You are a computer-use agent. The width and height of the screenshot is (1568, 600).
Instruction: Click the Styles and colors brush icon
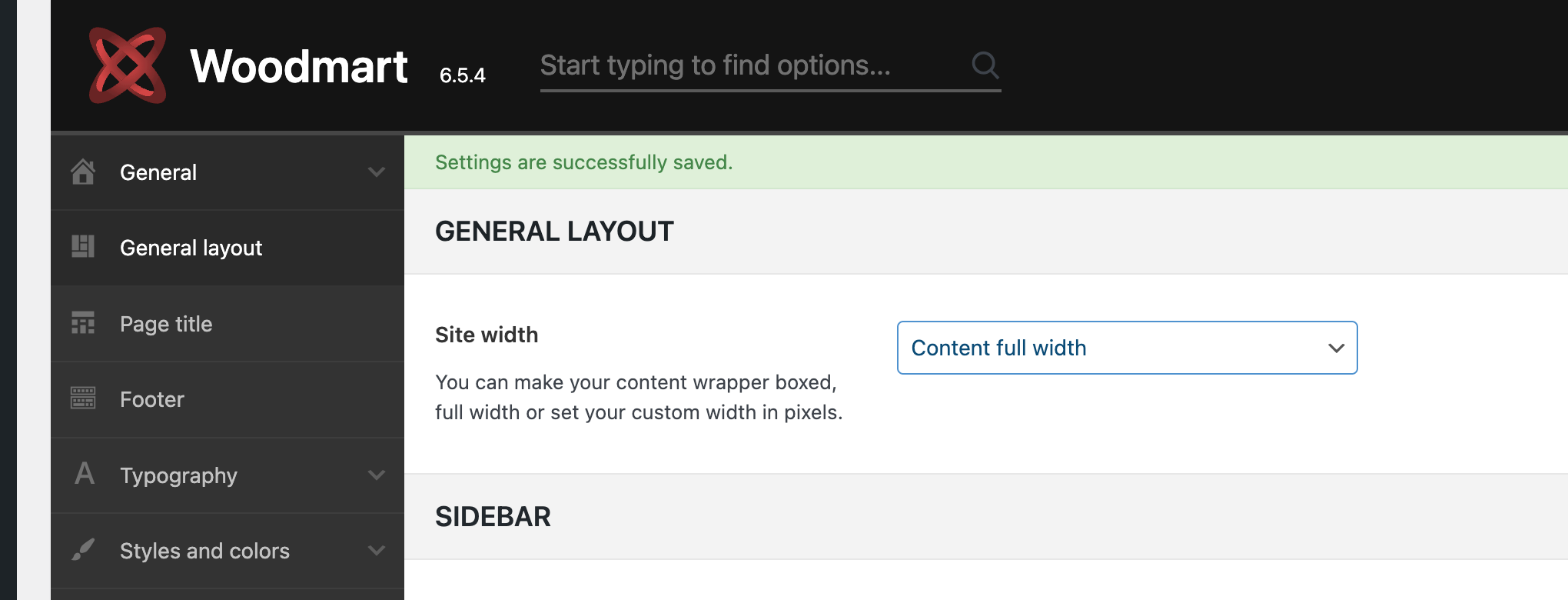tap(83, 549)
